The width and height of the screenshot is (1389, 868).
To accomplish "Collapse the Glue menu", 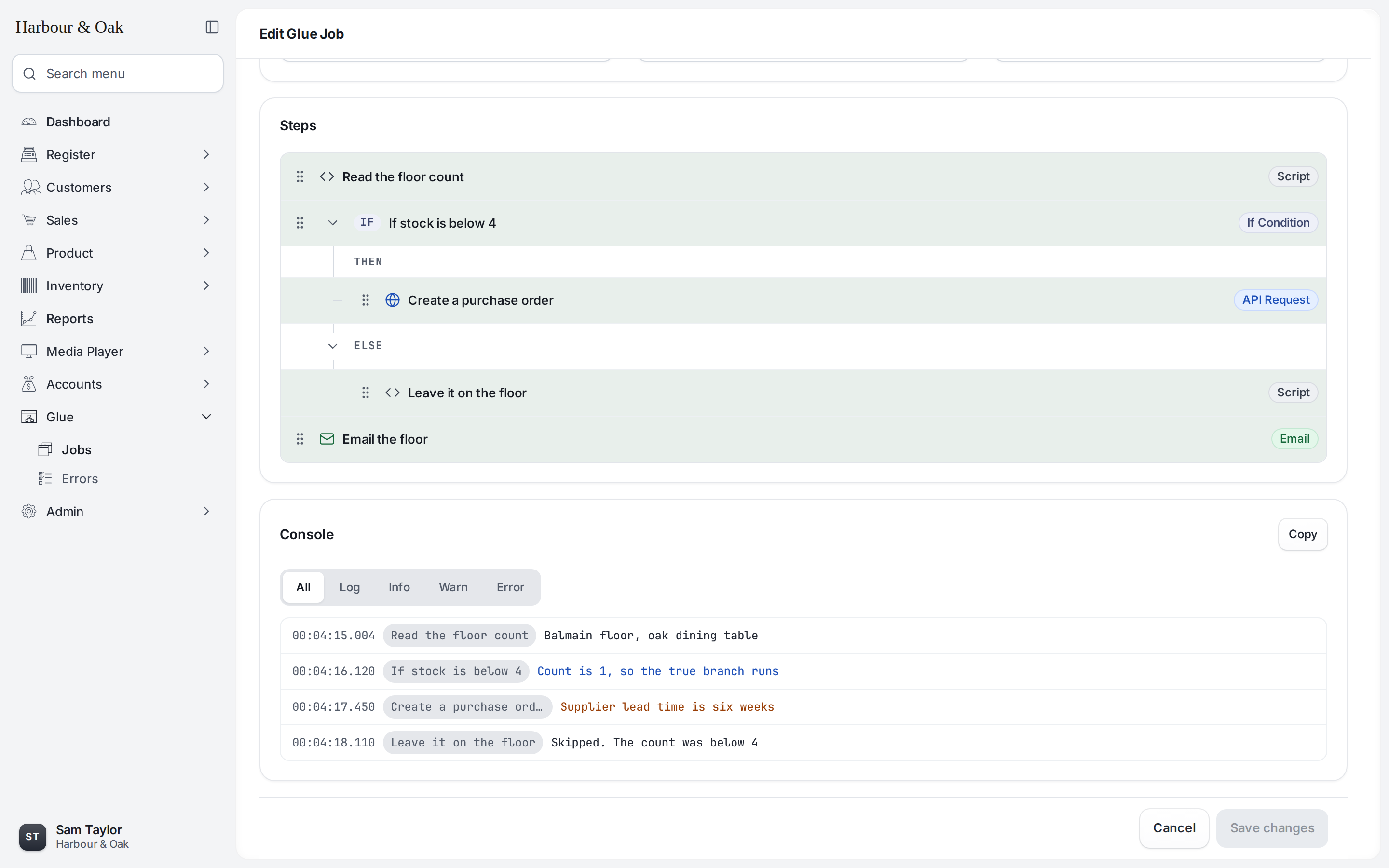I will pos(206,417).
